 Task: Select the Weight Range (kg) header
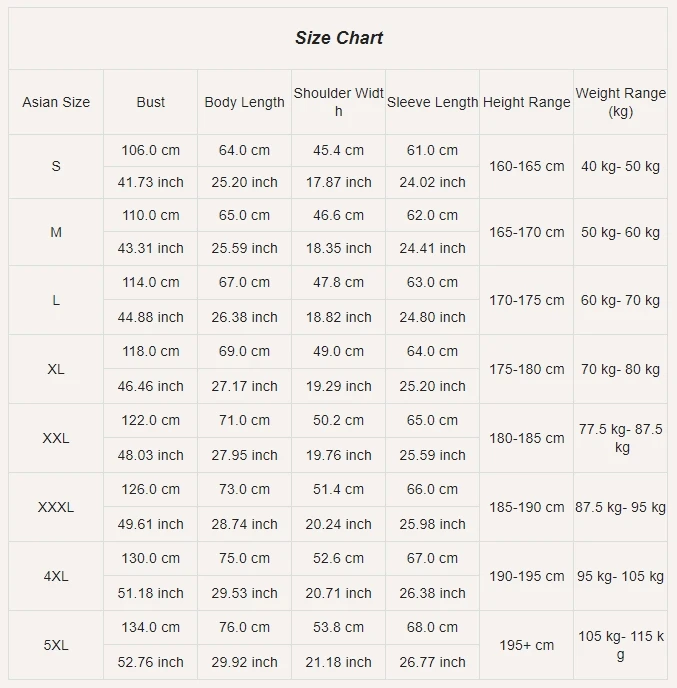[620, 102]
